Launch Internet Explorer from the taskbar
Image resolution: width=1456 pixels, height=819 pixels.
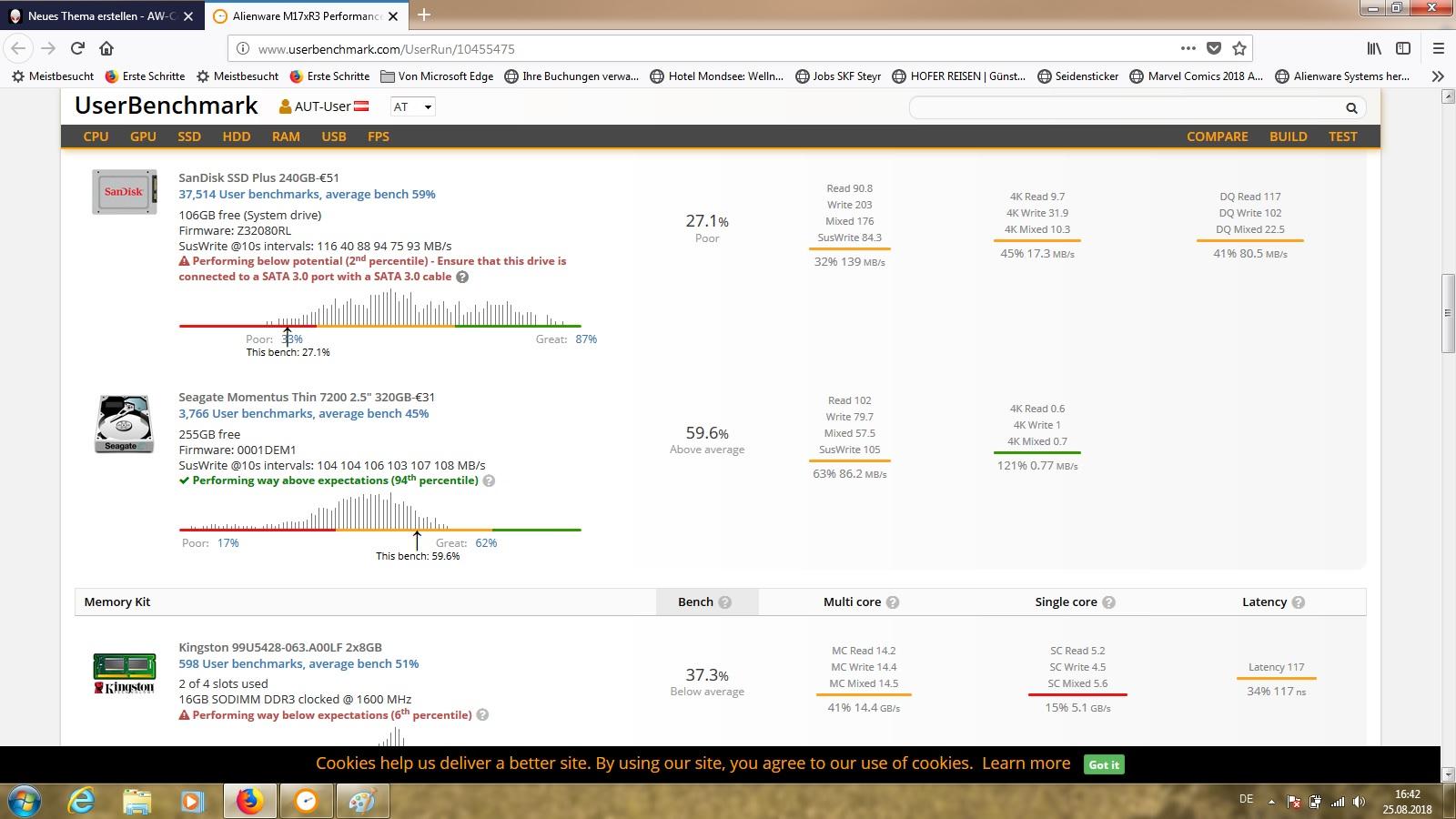coord(82,801)
